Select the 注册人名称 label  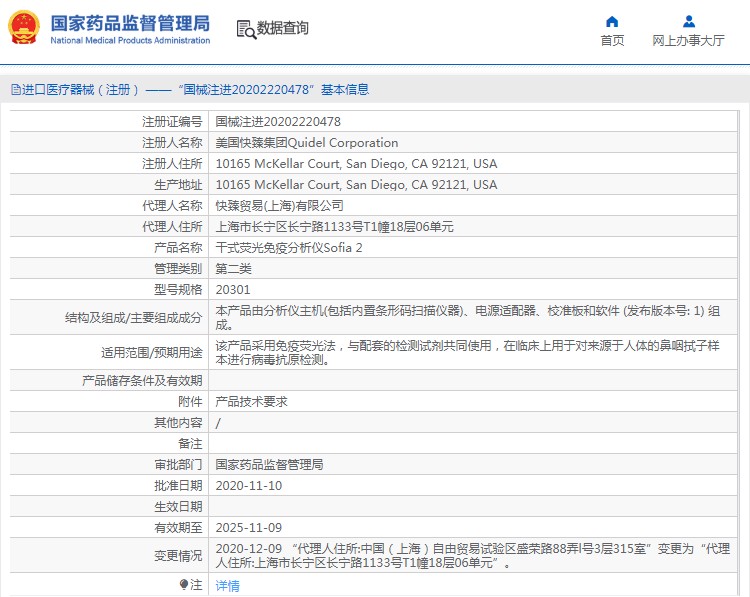coord(172,143)
